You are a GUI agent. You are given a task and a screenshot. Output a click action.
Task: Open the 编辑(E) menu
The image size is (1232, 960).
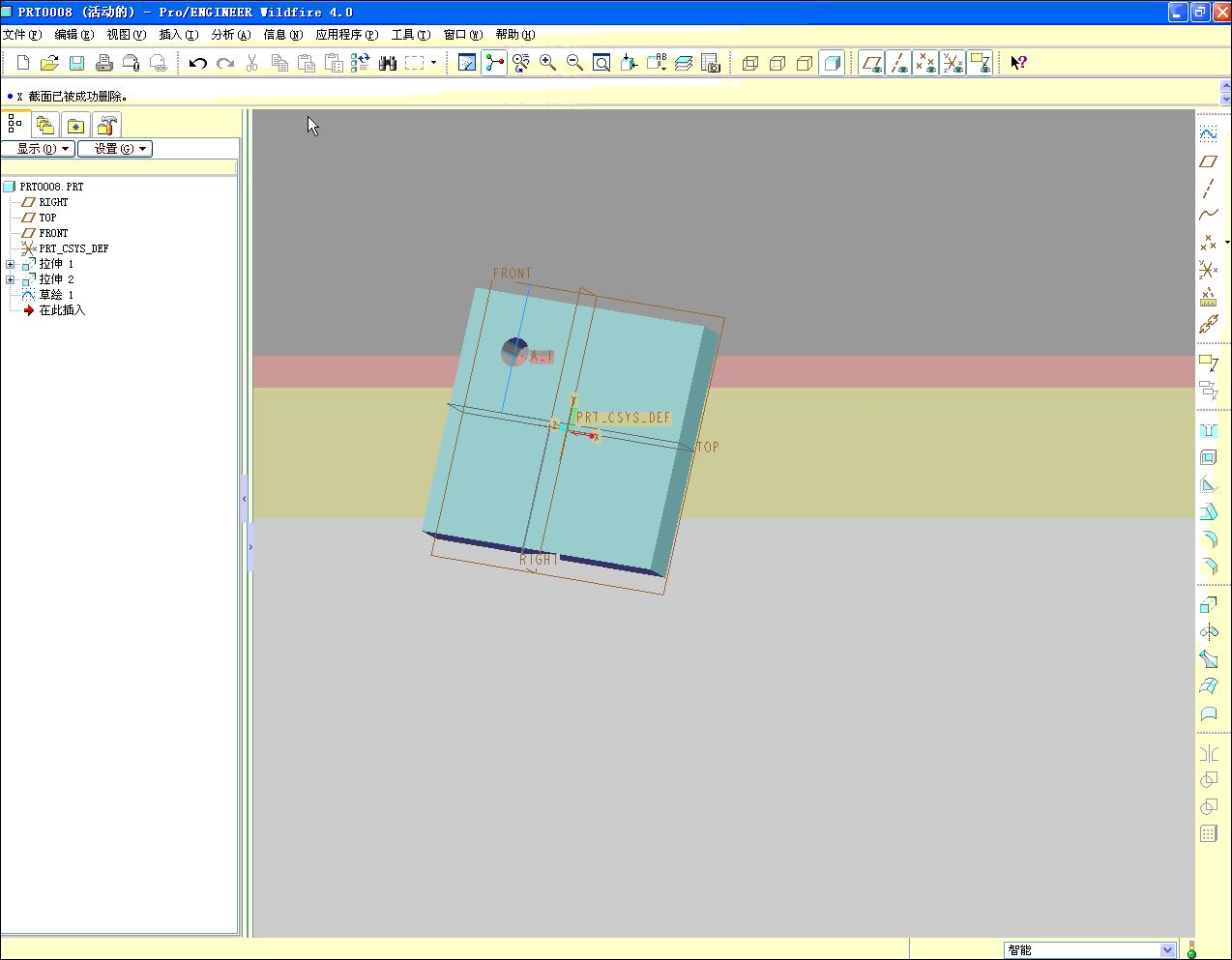coord(74,35)
